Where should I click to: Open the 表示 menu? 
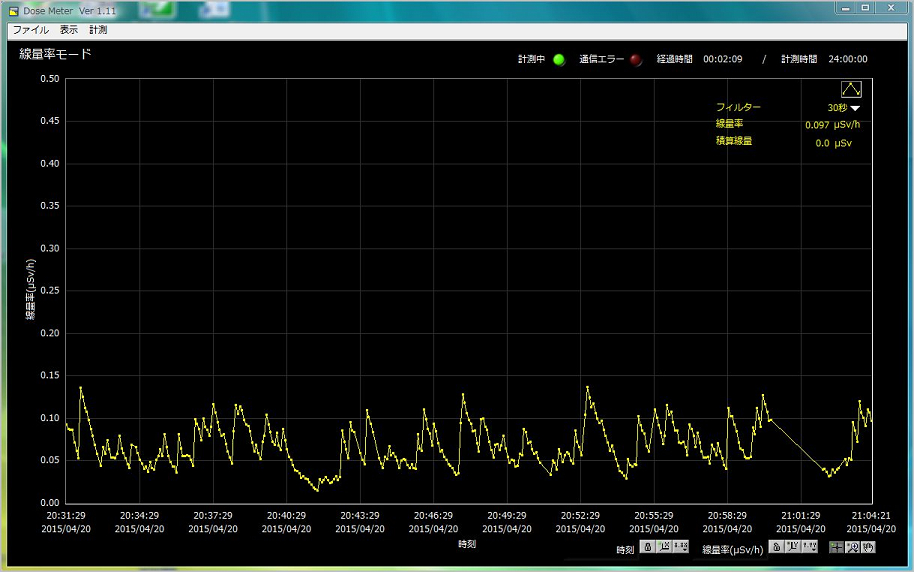point(68,30)
